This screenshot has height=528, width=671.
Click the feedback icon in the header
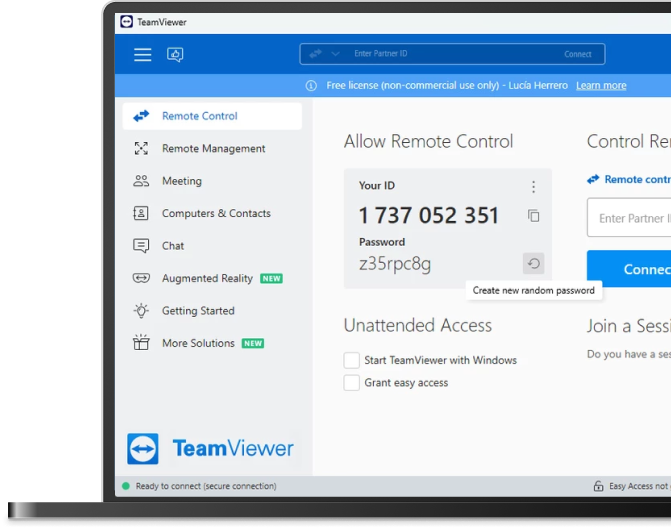pyautogui.click(x=175, y=55)
